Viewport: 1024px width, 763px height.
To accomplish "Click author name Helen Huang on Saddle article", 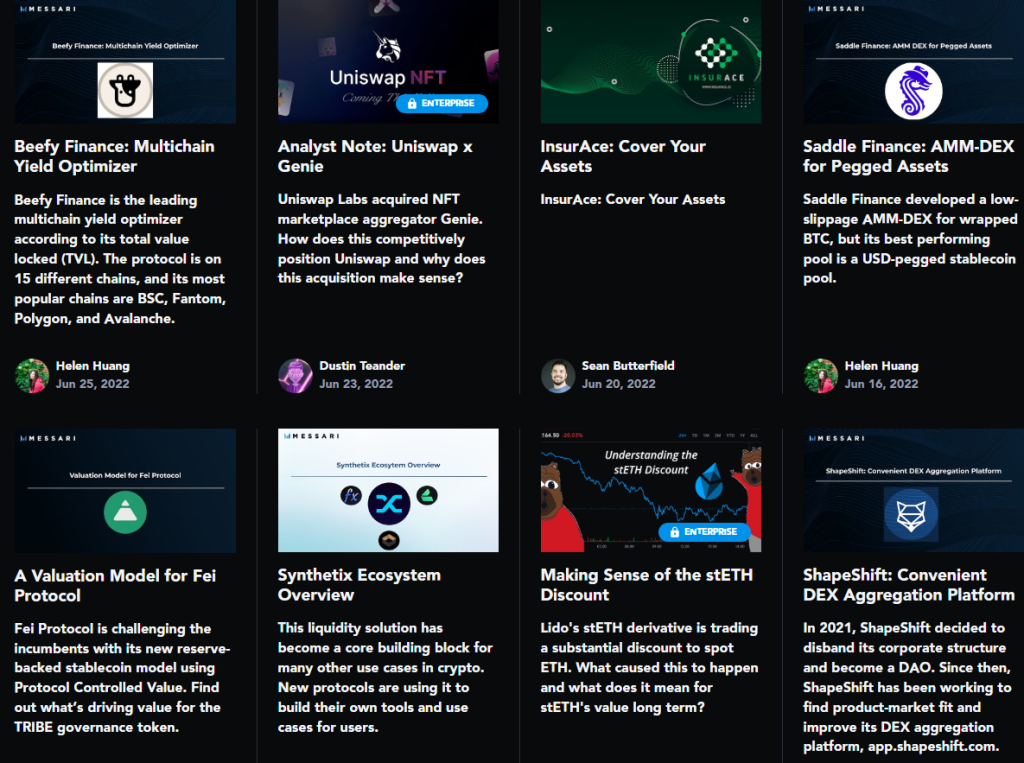I will (881, 366).
